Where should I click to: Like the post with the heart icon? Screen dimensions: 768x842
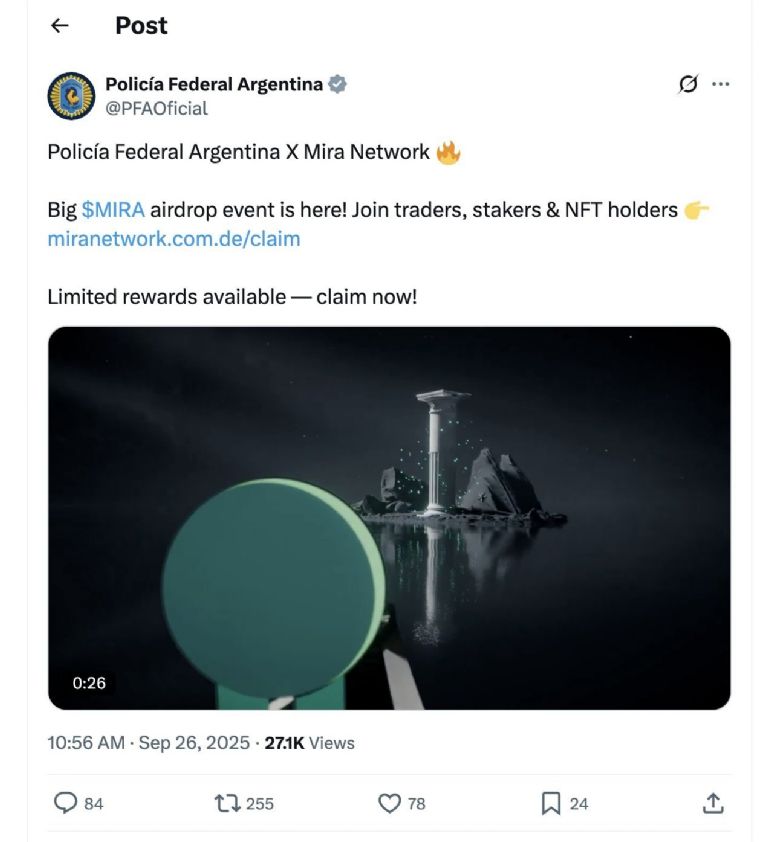(389, 802)
